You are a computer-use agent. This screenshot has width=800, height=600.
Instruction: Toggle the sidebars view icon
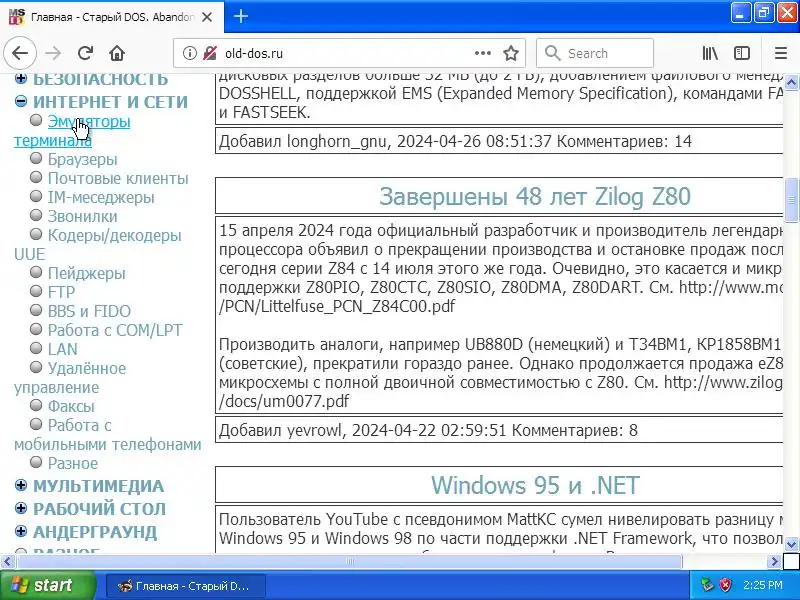[x=742, y=53]
